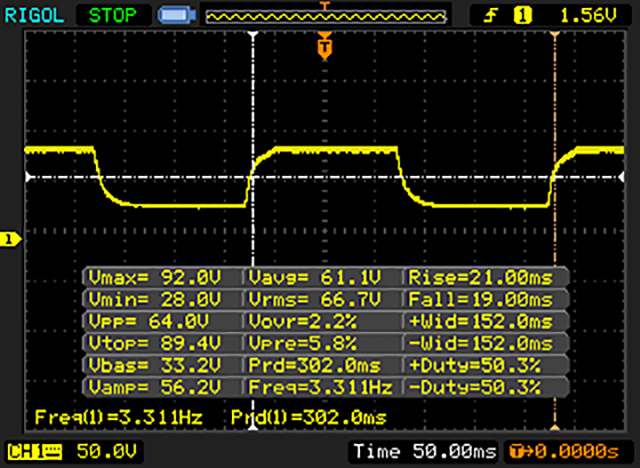Click the Vpp= 64.0V measurement
The width and height of the screenshot is (640, 468).
[149, 322]
